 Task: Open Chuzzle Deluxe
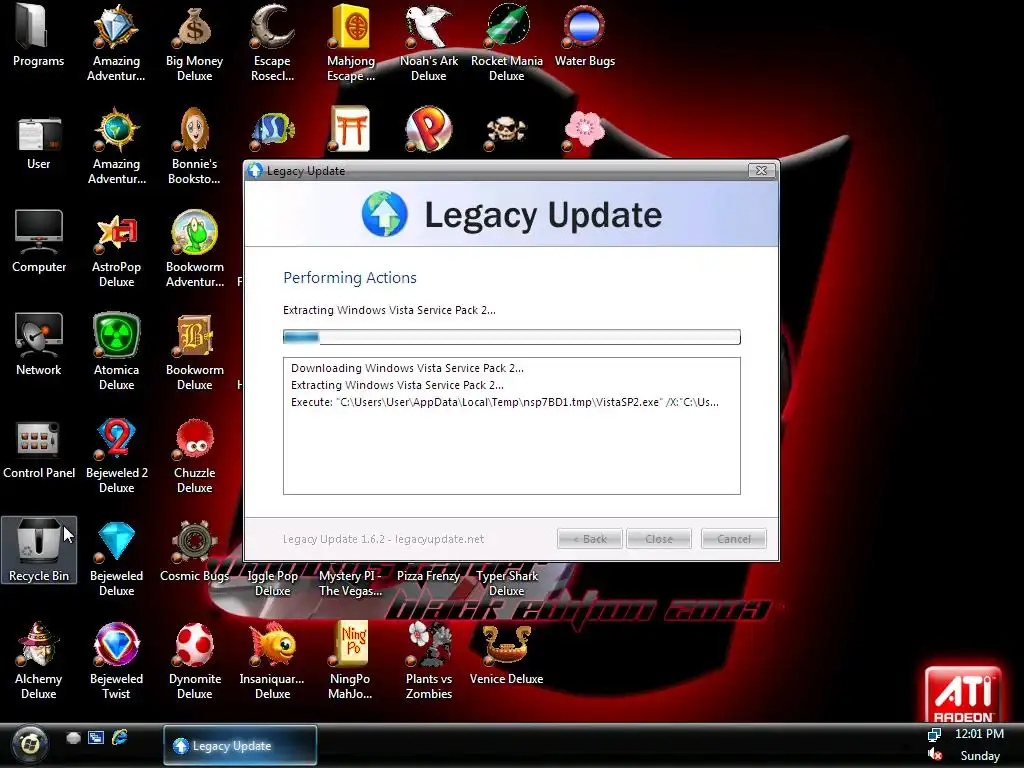tap(194, 455)
